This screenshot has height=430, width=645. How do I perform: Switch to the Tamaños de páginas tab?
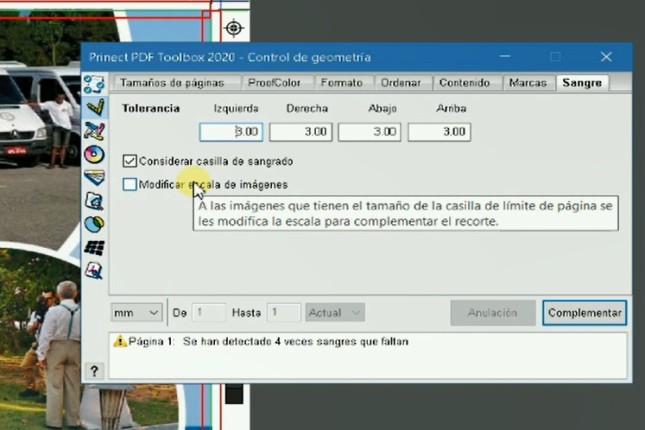click(x=175, y=83)
